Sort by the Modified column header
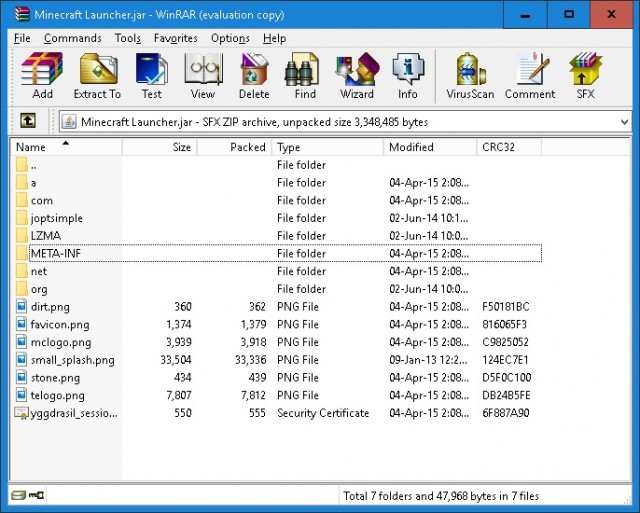The image size is (640, 513). 430,147
